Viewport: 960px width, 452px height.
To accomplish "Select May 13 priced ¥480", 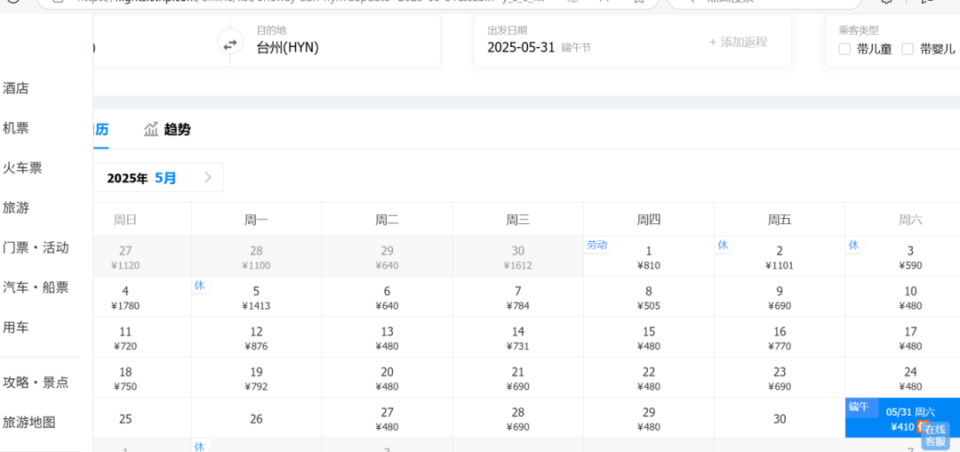I will coord(387,337).
